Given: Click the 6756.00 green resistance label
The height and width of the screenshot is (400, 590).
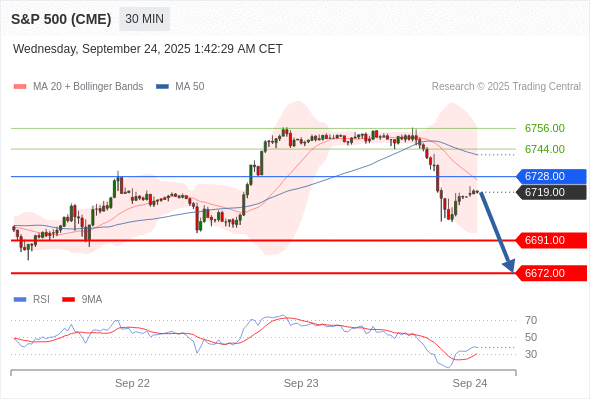Looking at the screenshot, I should point(545,128).
